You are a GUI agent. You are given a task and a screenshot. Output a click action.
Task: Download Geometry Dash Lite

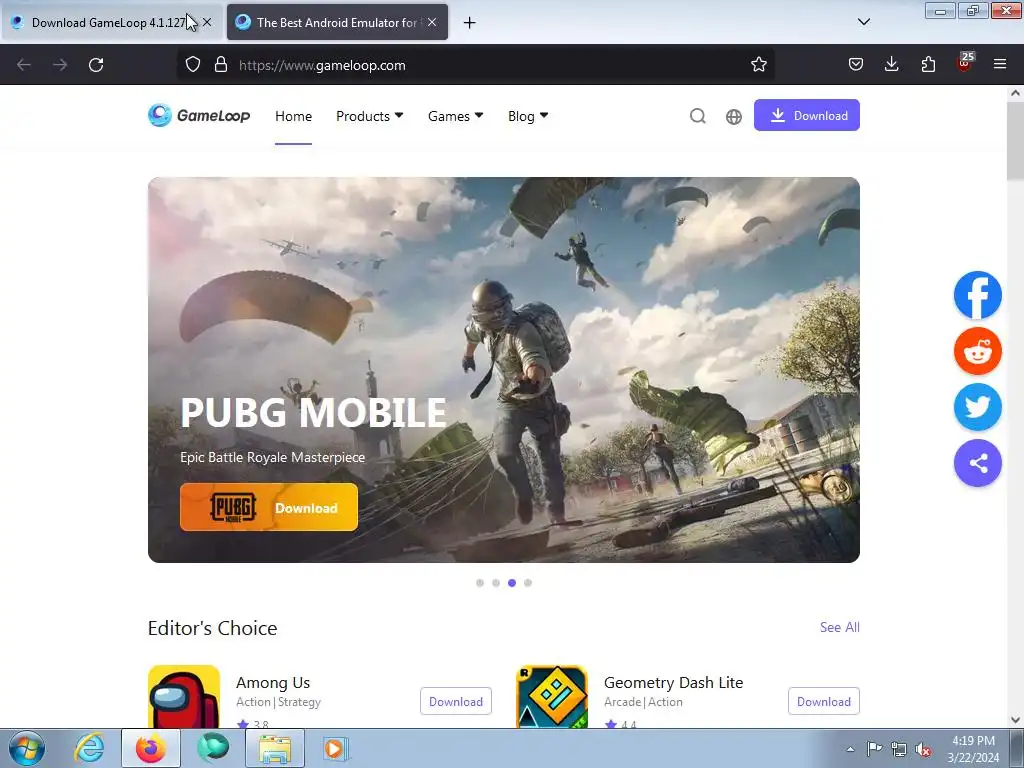pos(824,701)
